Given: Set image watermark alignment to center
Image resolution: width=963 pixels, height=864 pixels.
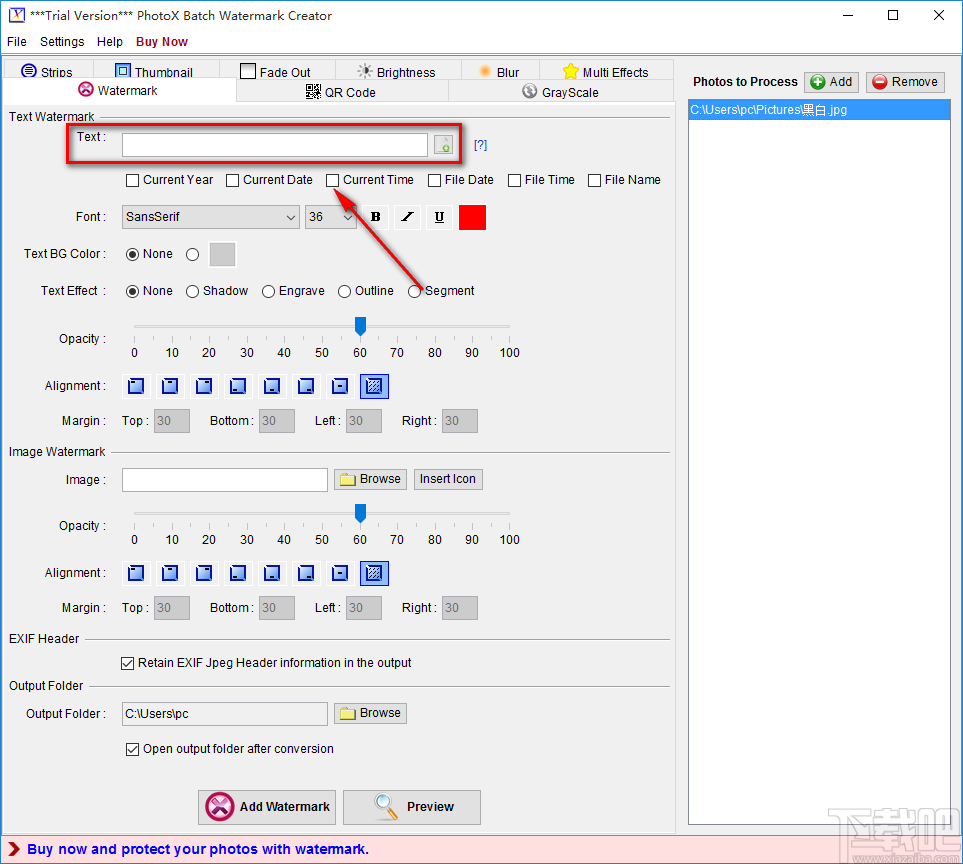Looking at the screenshot, I should tap(340, 573).
